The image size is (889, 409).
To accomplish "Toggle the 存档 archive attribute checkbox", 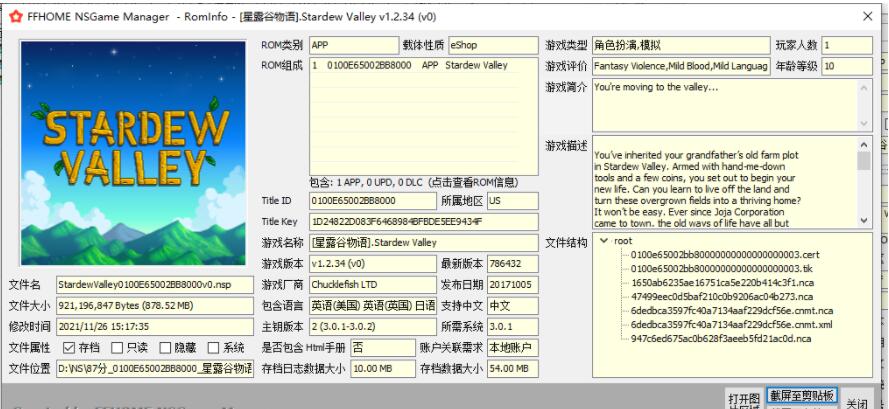I will (x=69, y=347).
